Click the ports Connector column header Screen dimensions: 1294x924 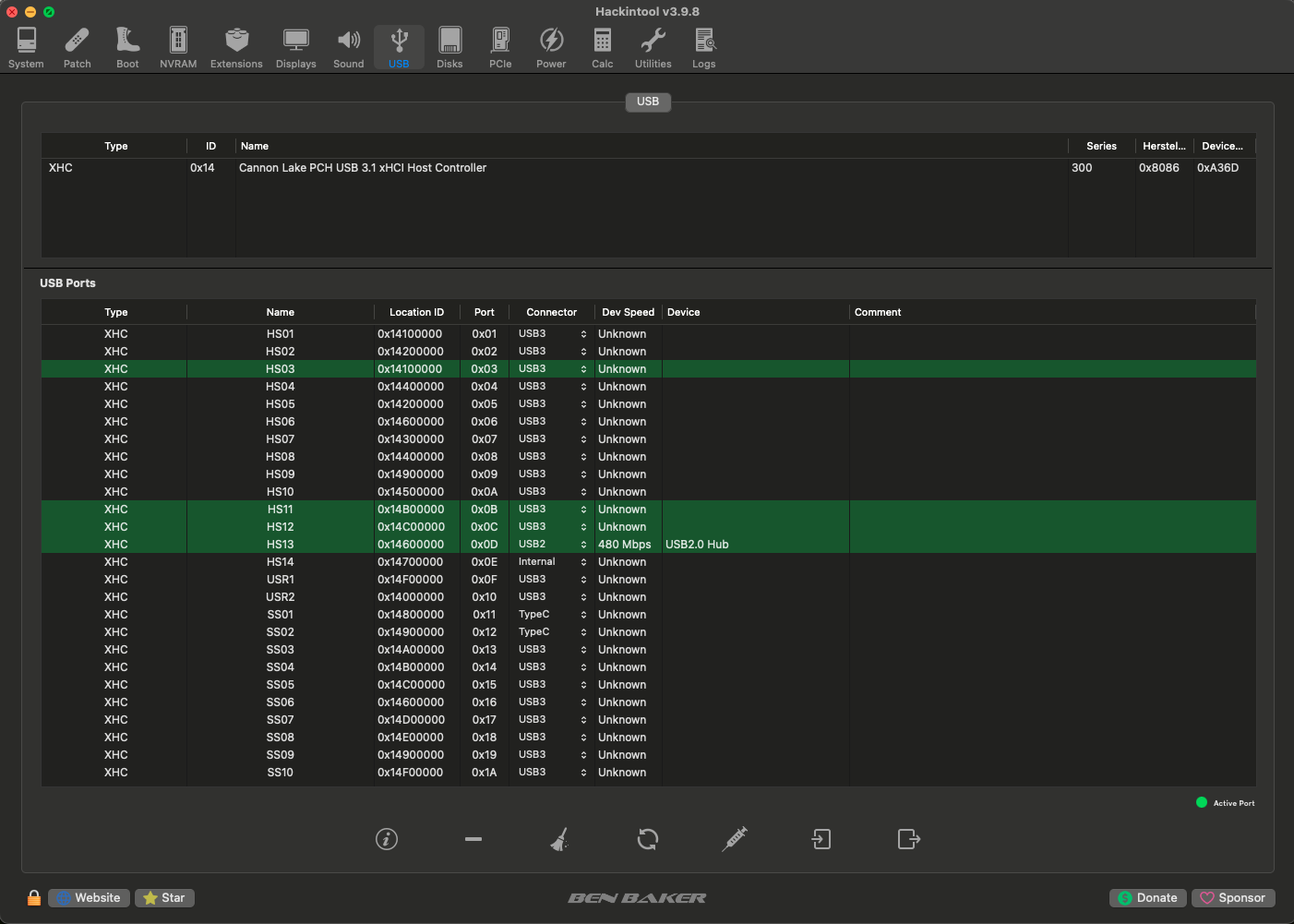tap(552, 313)
